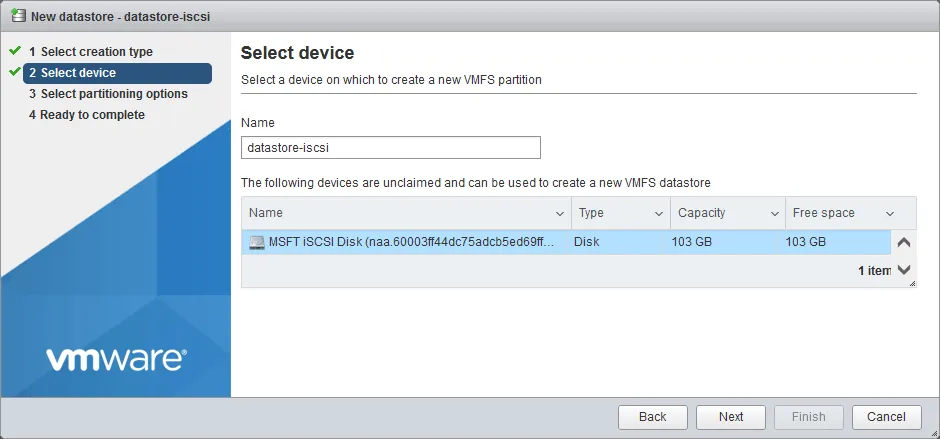Click the datastore Name text field
The height and width of the screenshot is (439, 940).
[391, 148]
